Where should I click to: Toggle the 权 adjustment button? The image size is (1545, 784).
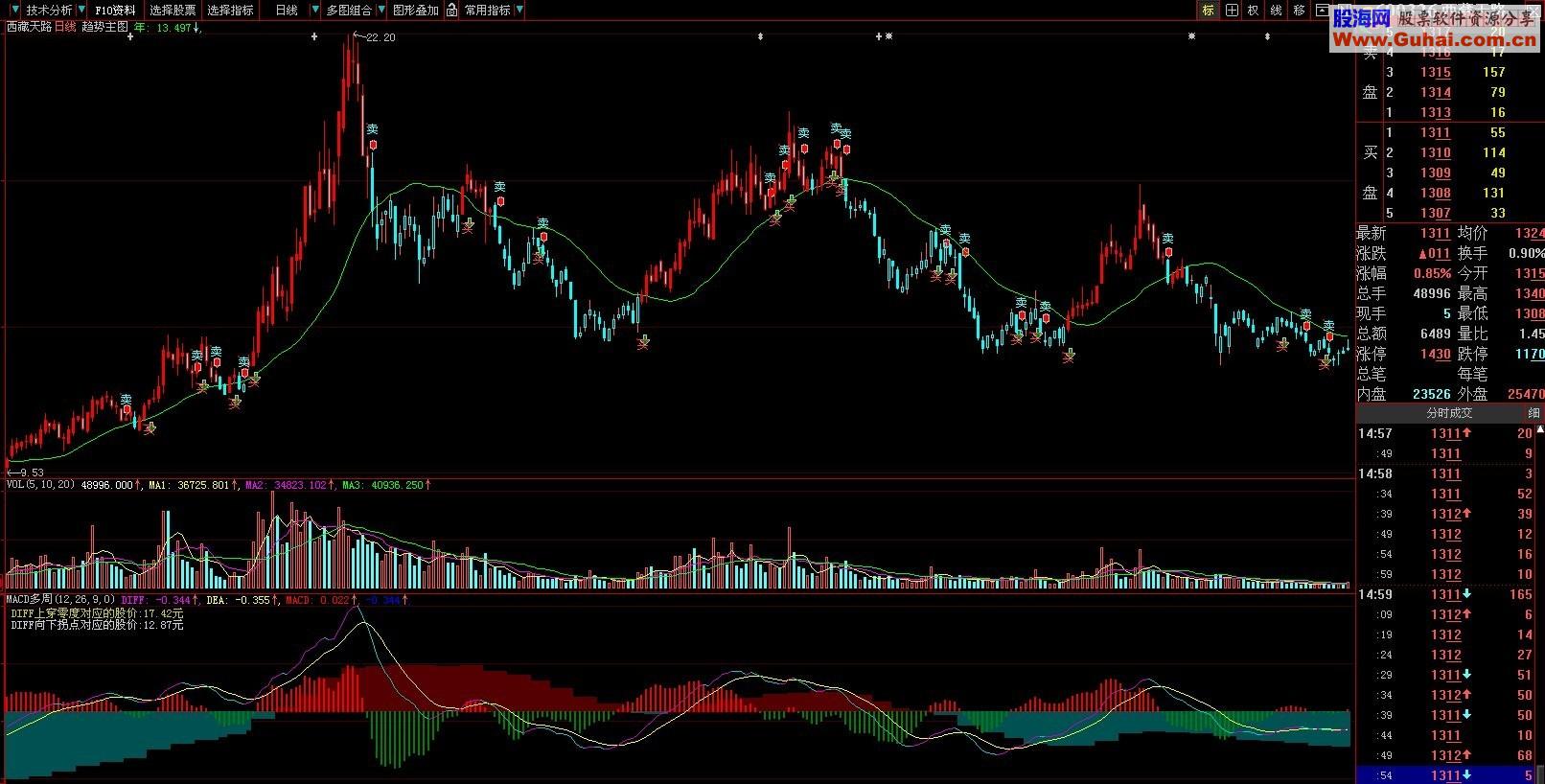pyautogui.click(x=1254, y=10)
